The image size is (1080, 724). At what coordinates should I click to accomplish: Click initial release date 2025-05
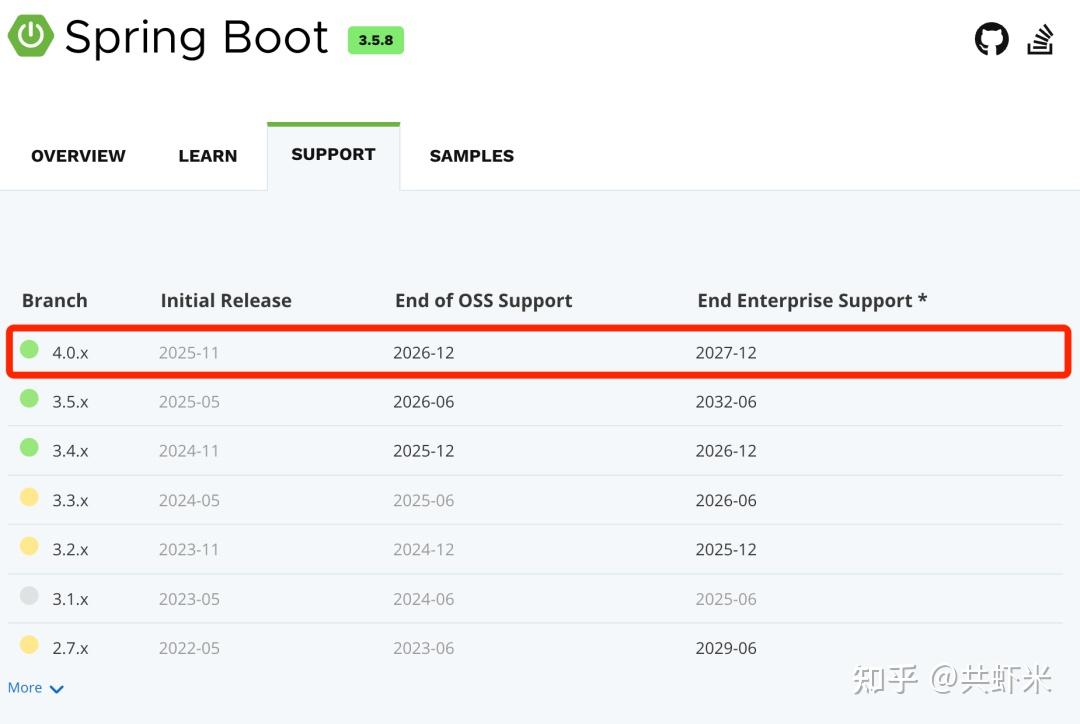click(189, 402)
